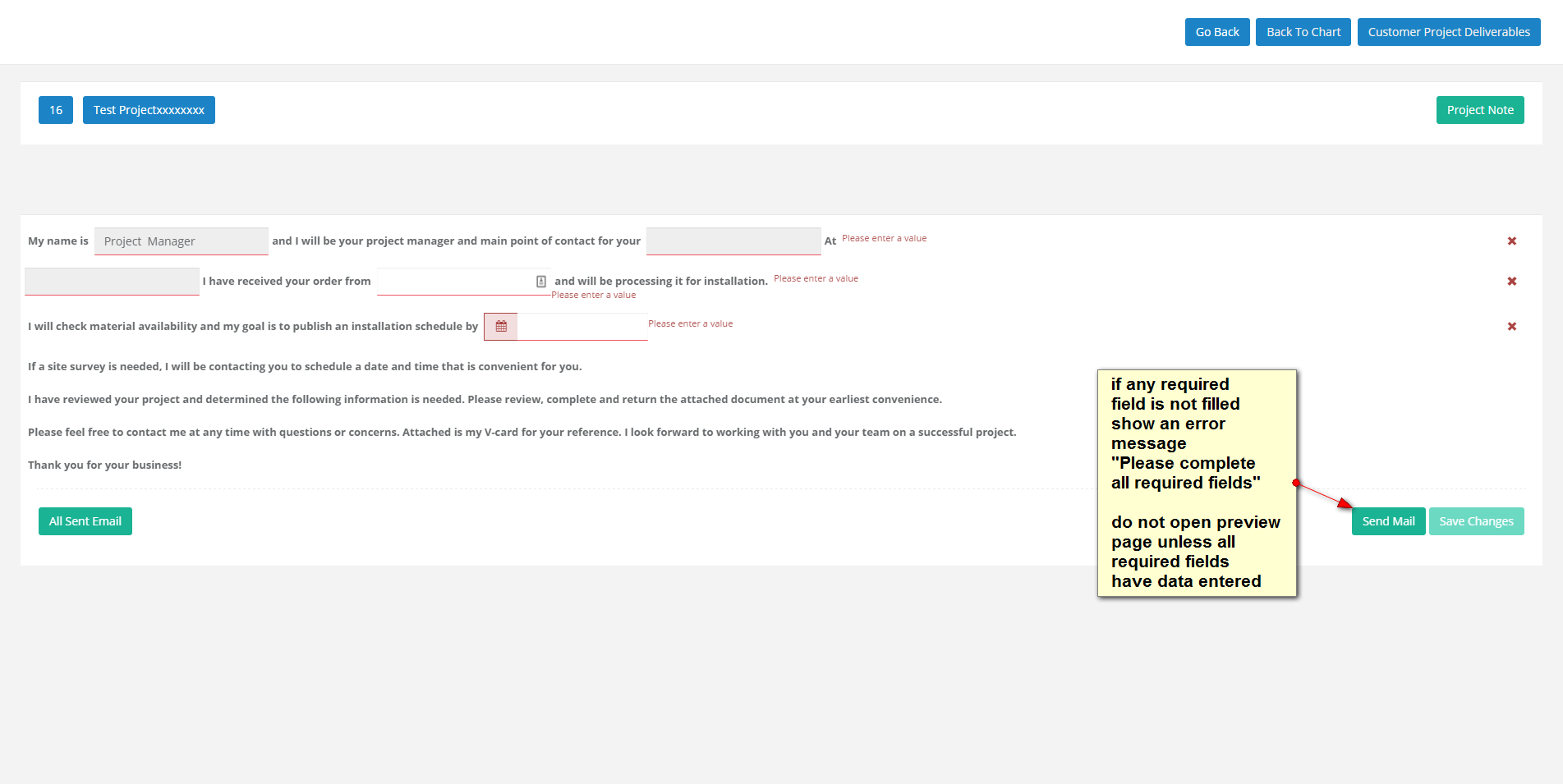Click the Project Manager name field
The image size is (1563, 784).
pos(182,241)
